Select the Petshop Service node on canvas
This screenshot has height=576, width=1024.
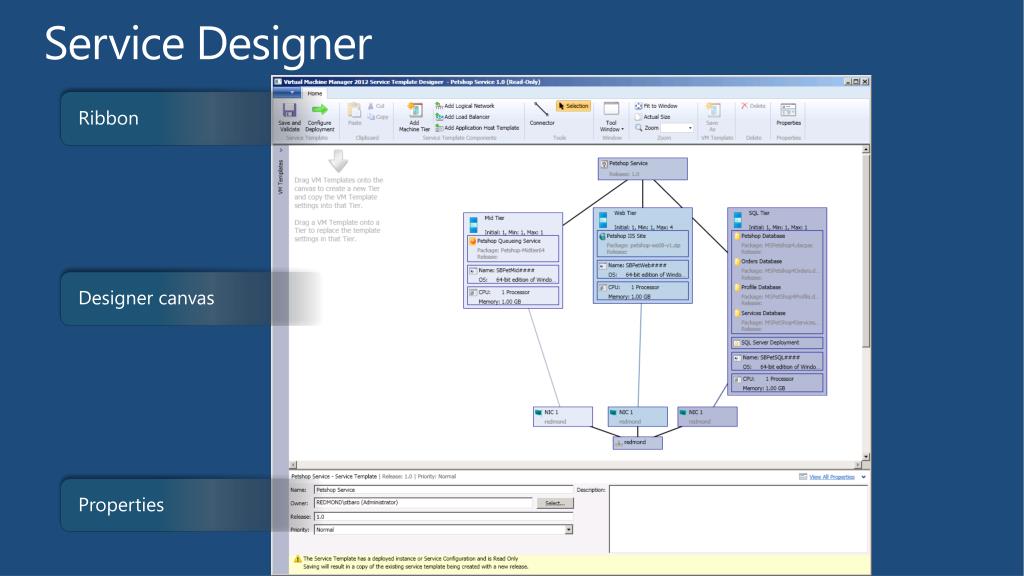[x=643, y=168]
